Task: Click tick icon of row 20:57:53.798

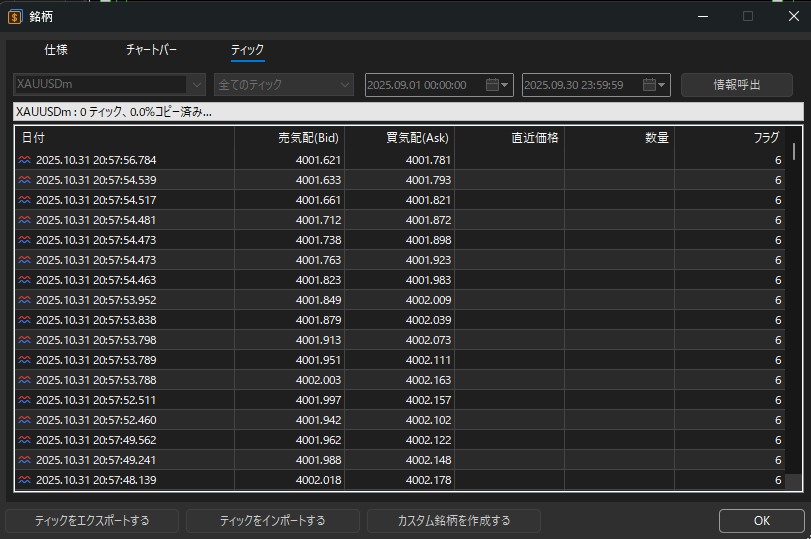Action: click(24, 340)
